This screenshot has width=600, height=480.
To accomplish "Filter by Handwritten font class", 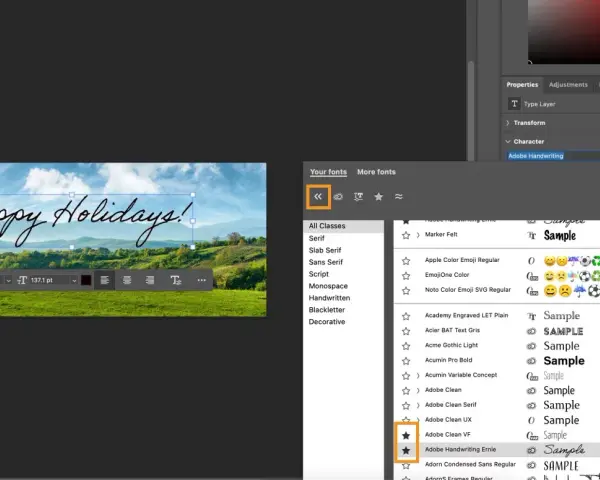I will [329, 298].
